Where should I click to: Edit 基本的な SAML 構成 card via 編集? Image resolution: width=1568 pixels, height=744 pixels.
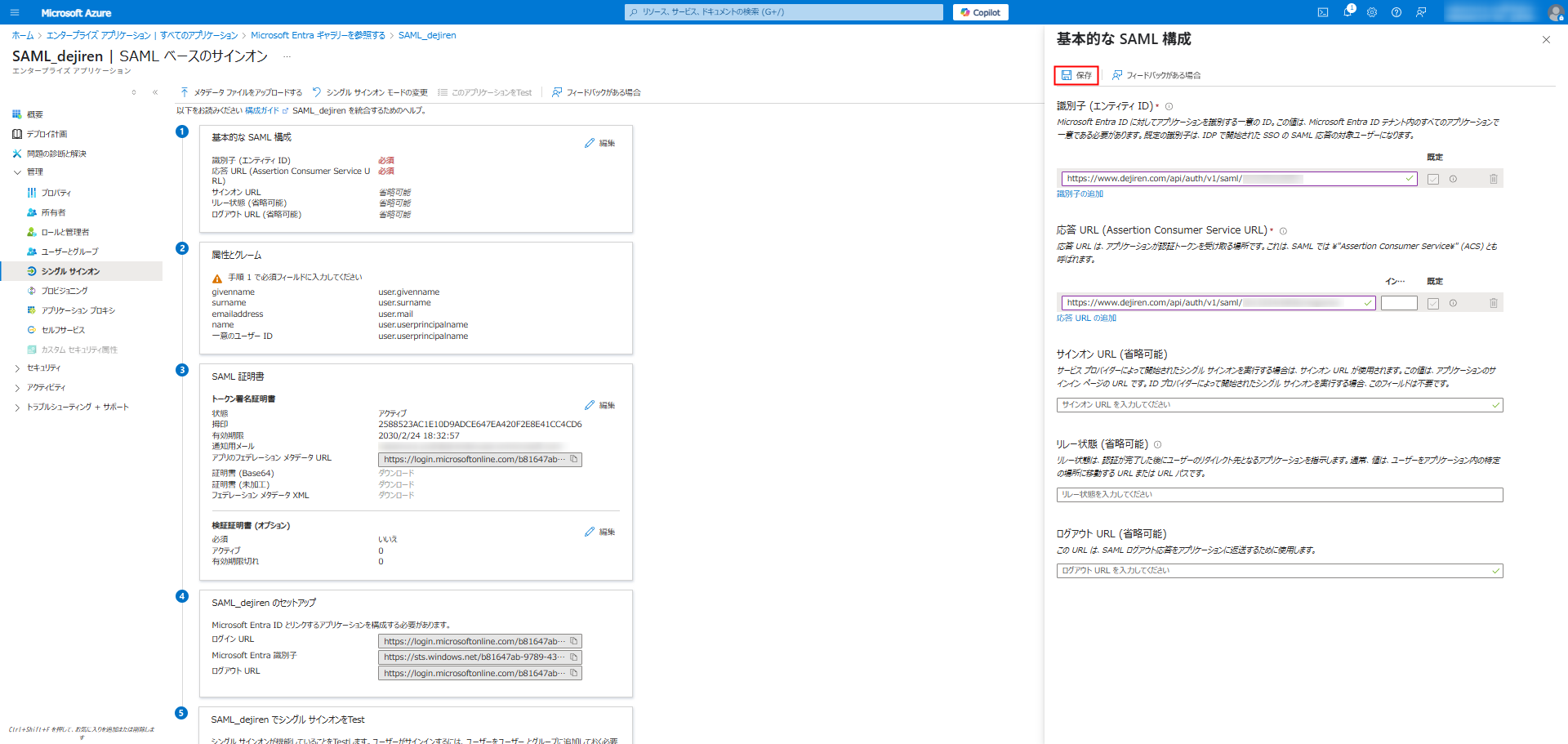600,143
